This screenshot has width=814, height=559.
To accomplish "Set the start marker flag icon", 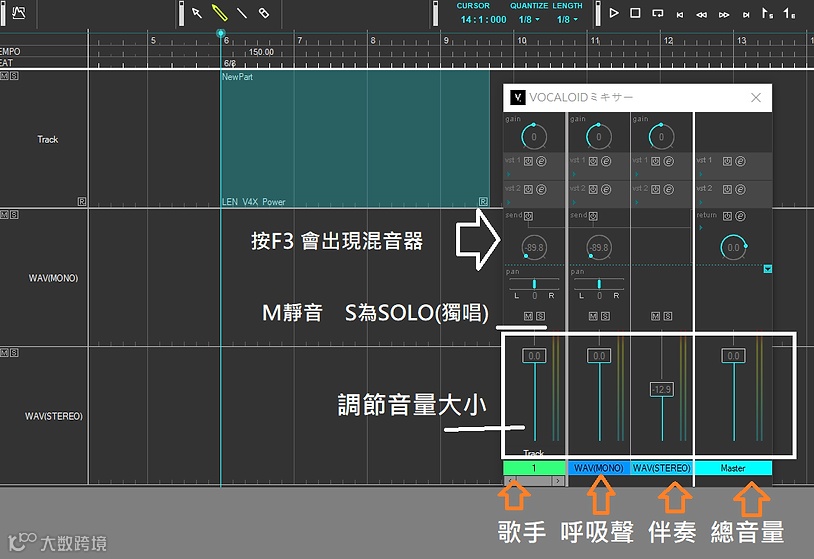I will pos(767,13).
